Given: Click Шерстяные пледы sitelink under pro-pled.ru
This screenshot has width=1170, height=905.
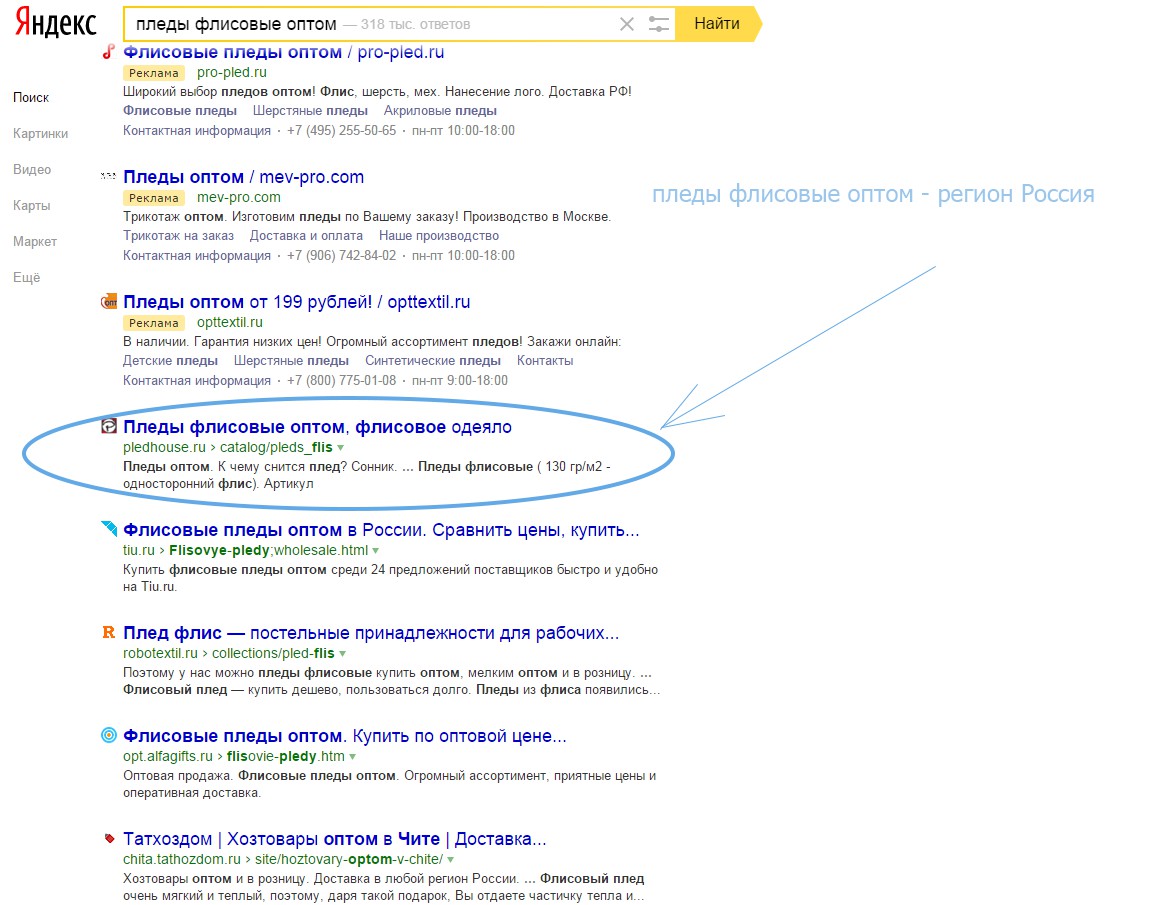Looking at the screenshot, I should 310,110.
